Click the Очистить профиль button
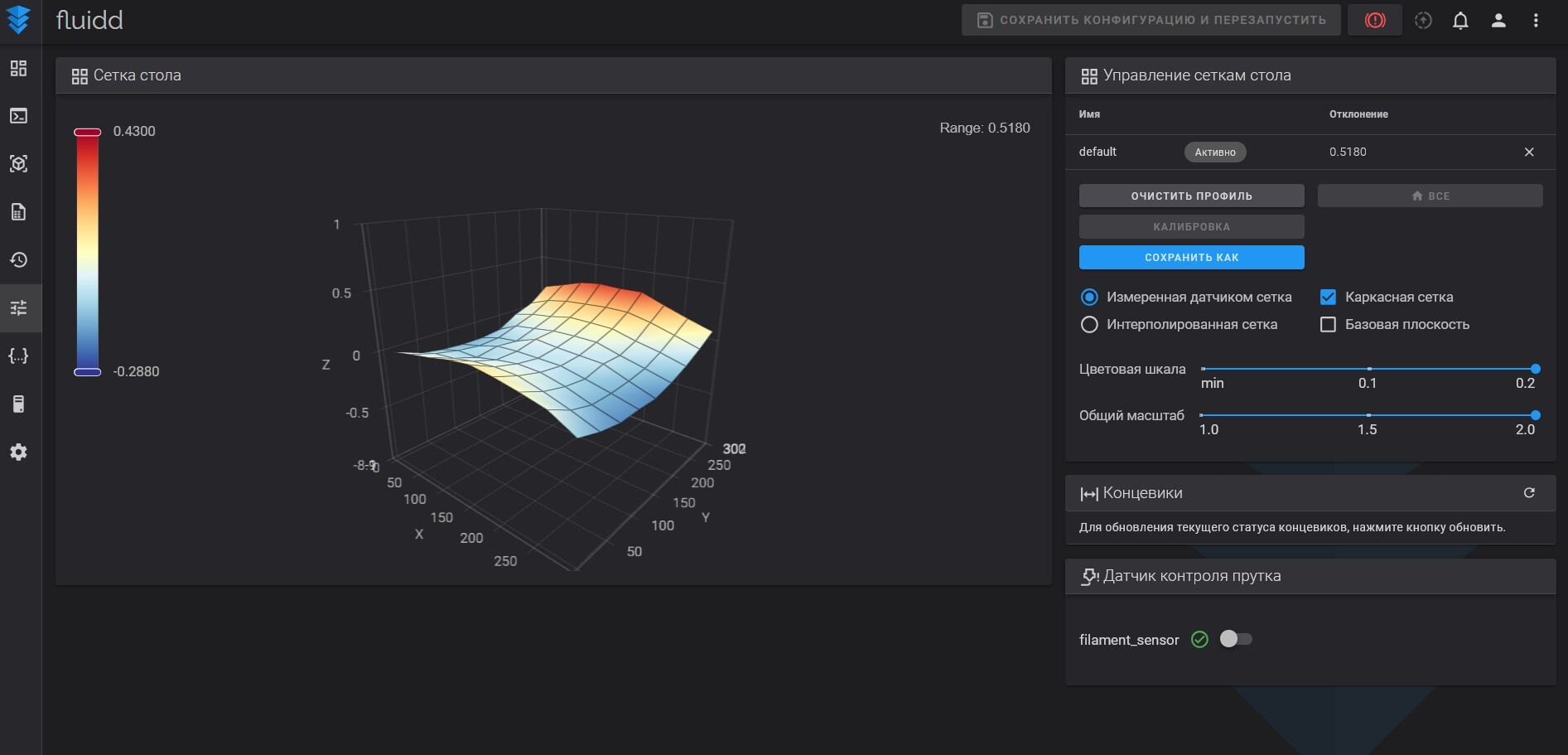1568x755 pixels. (1191, 196)
